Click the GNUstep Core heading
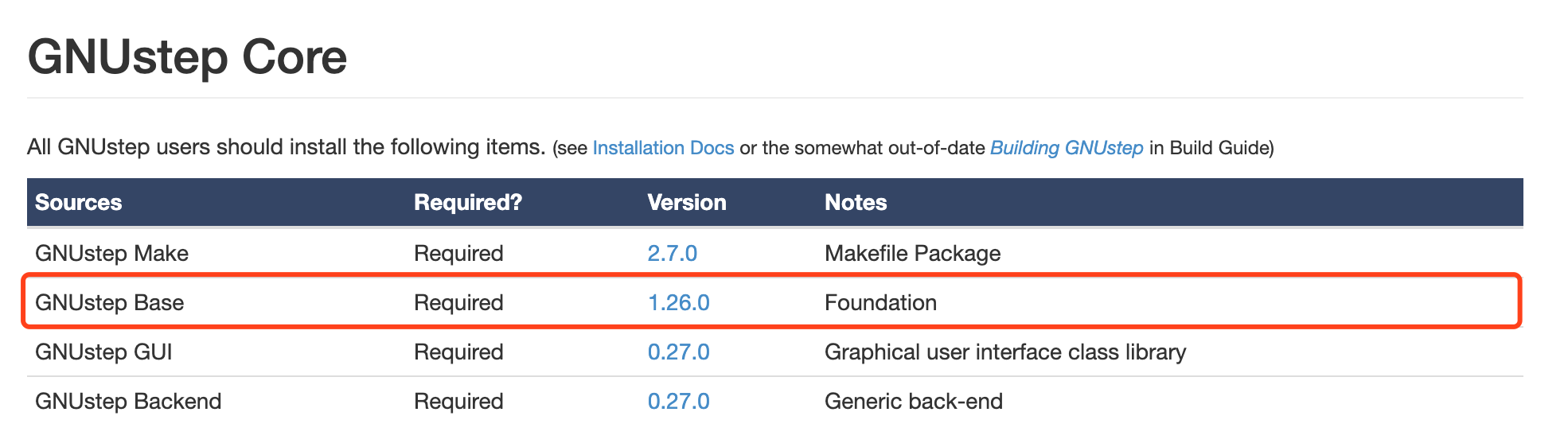 click(187, 57)
